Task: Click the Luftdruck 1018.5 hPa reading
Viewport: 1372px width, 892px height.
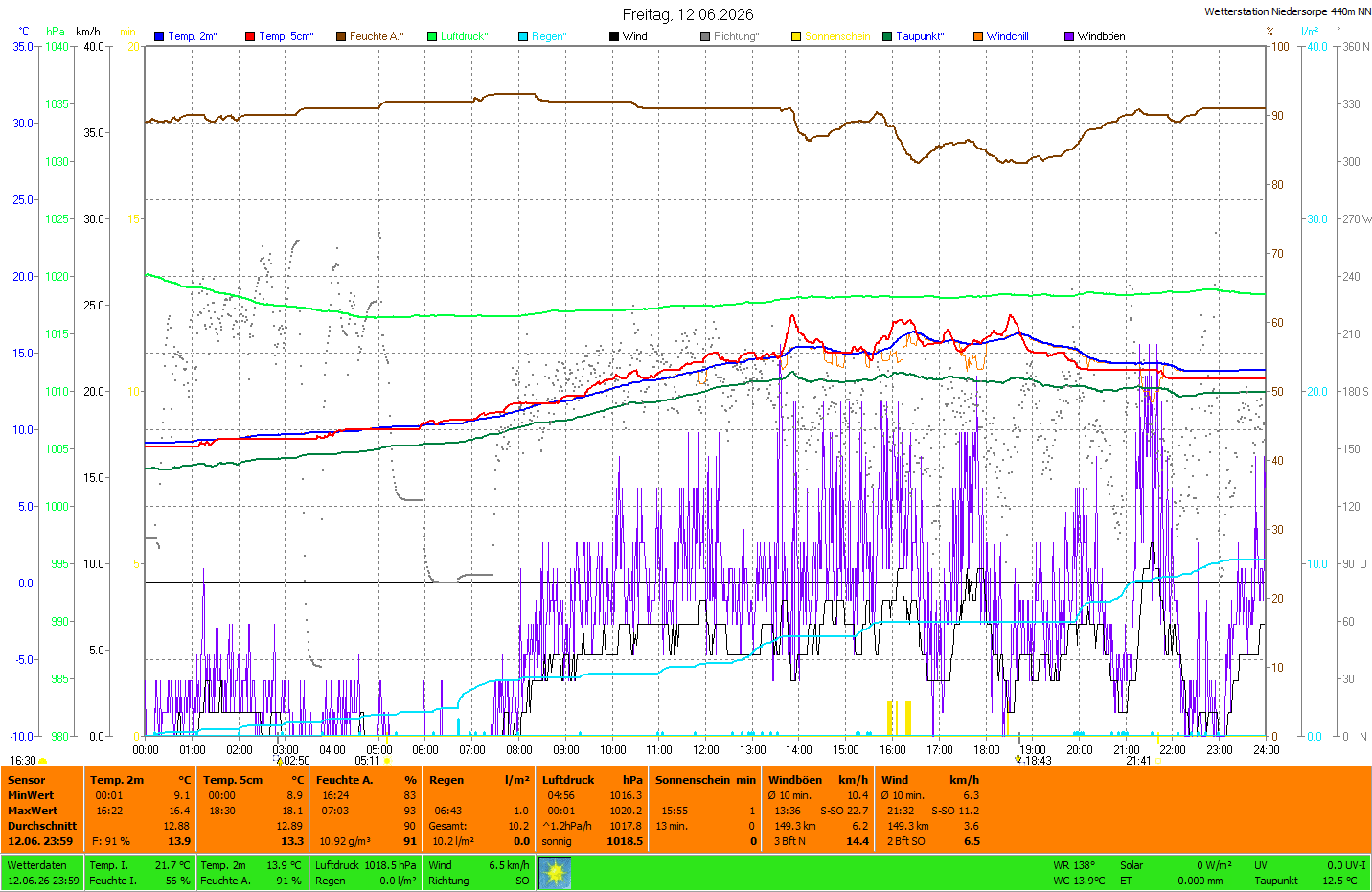Action: tap(366, 865)
